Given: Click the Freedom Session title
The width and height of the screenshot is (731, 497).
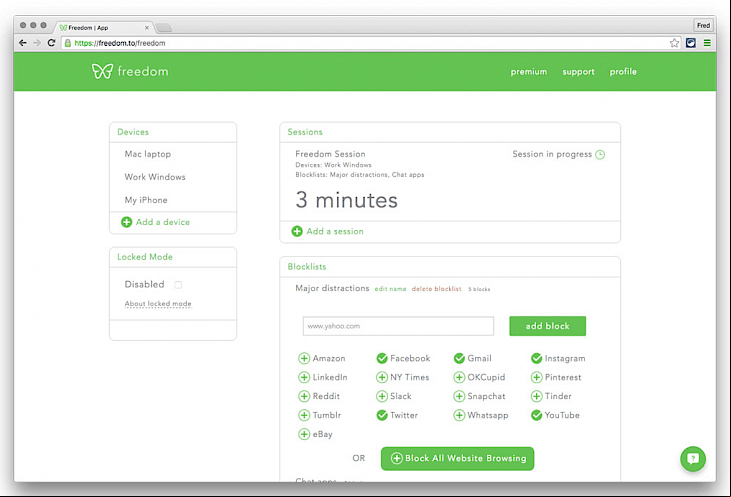Looking at the screenshot, I should 330,154.
